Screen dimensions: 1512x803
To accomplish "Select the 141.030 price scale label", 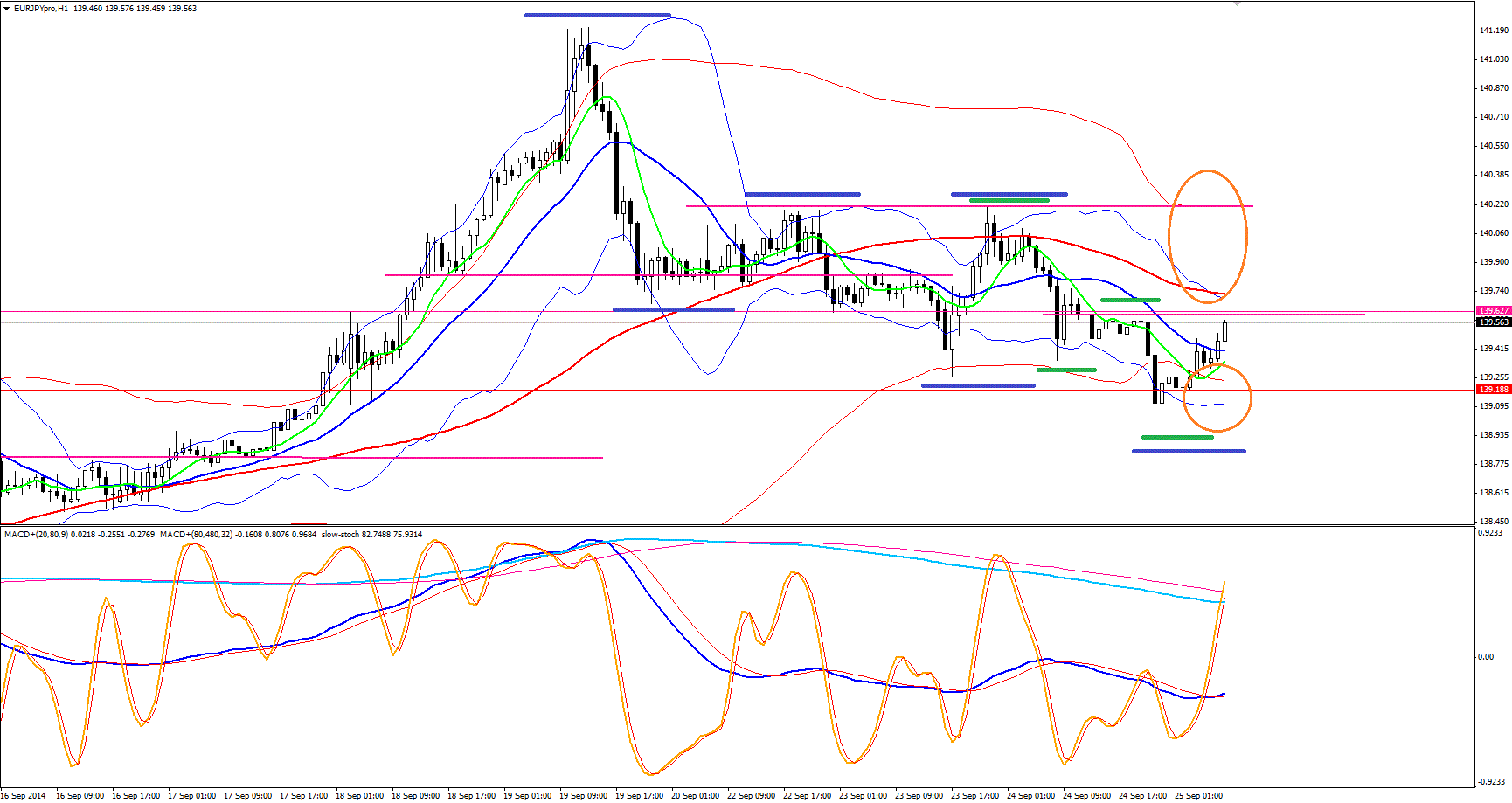I will 1494,59.
